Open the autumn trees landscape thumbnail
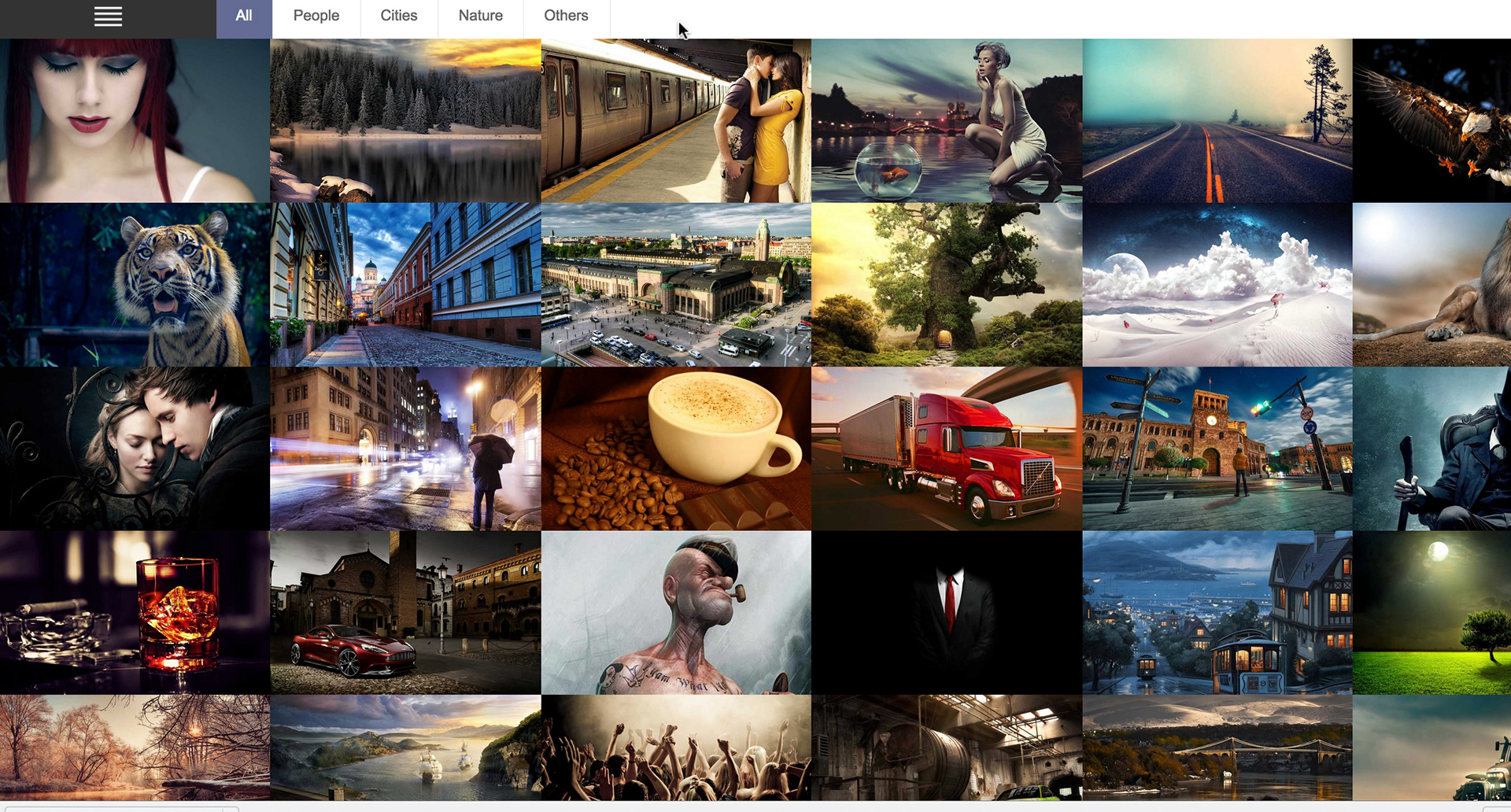Image resolution: width=1511 pixels, height=812 pixels. point(135,747)
